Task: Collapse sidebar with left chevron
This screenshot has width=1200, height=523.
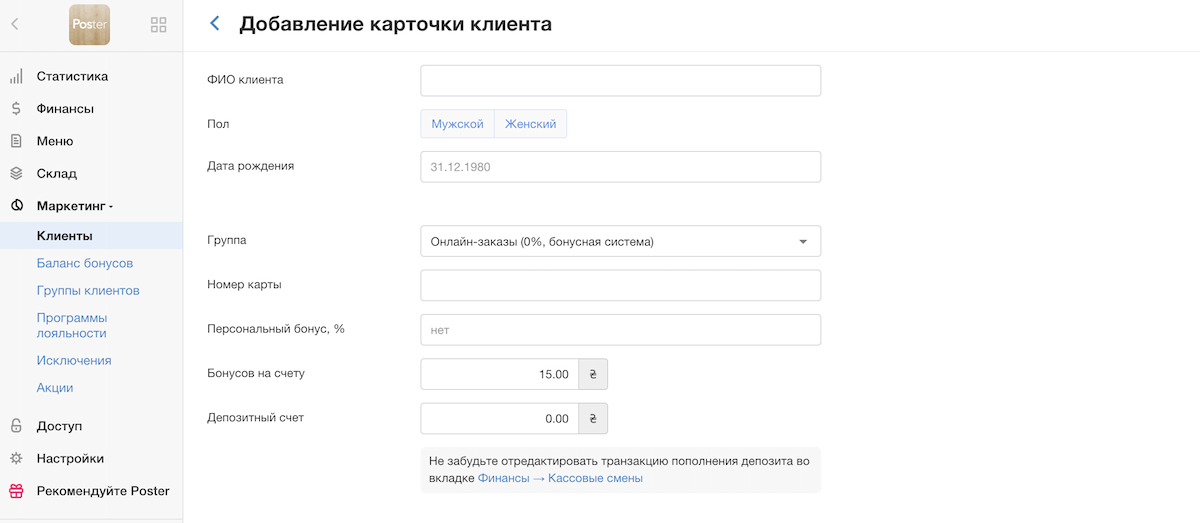Action: [x=15, y=25]
